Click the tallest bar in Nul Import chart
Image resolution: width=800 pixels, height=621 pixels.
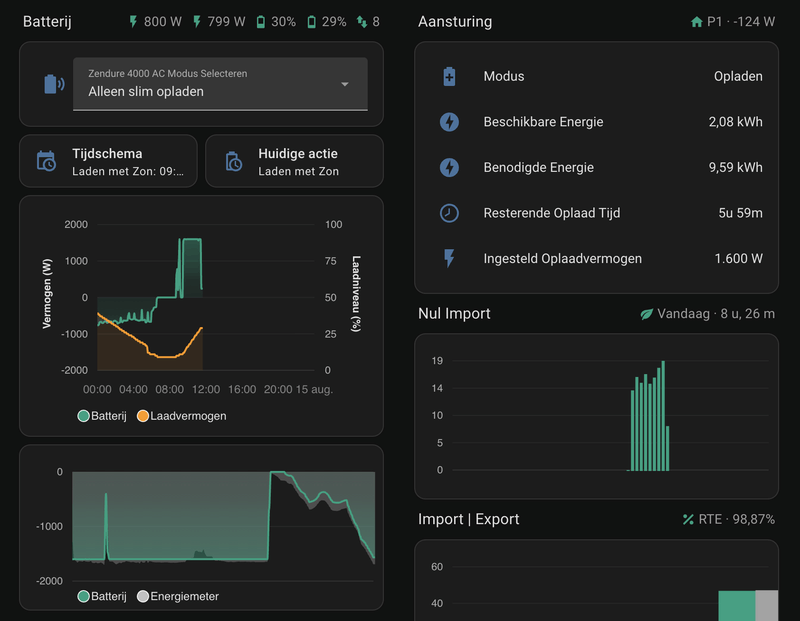(663, 416)
